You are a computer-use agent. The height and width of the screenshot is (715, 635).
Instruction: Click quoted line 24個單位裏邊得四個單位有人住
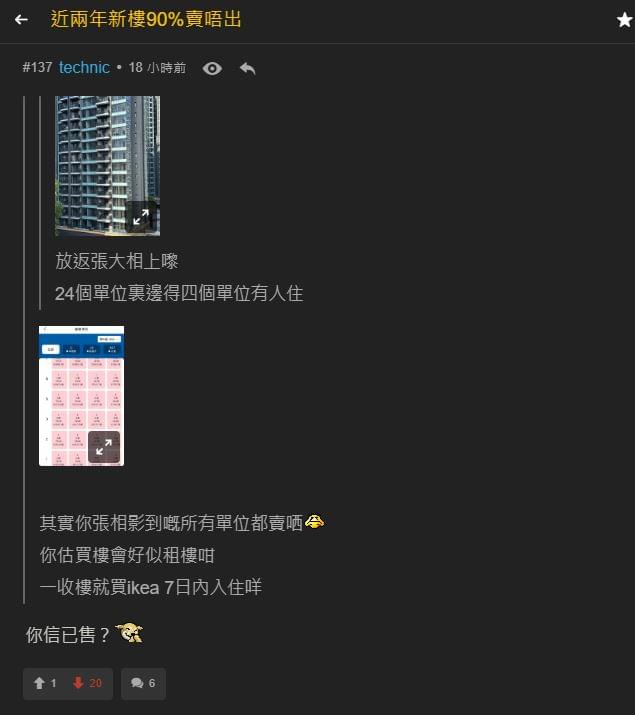(179, 293)
